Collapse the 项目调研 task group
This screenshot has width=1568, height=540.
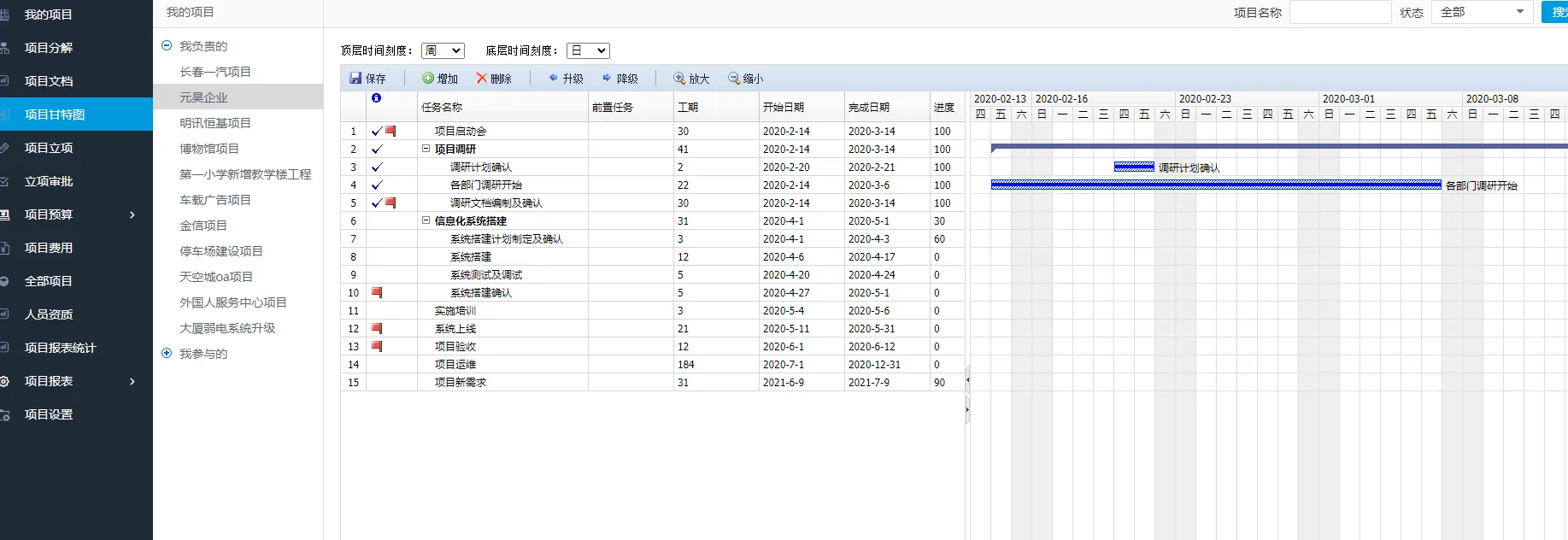click(x=426, y=149)
